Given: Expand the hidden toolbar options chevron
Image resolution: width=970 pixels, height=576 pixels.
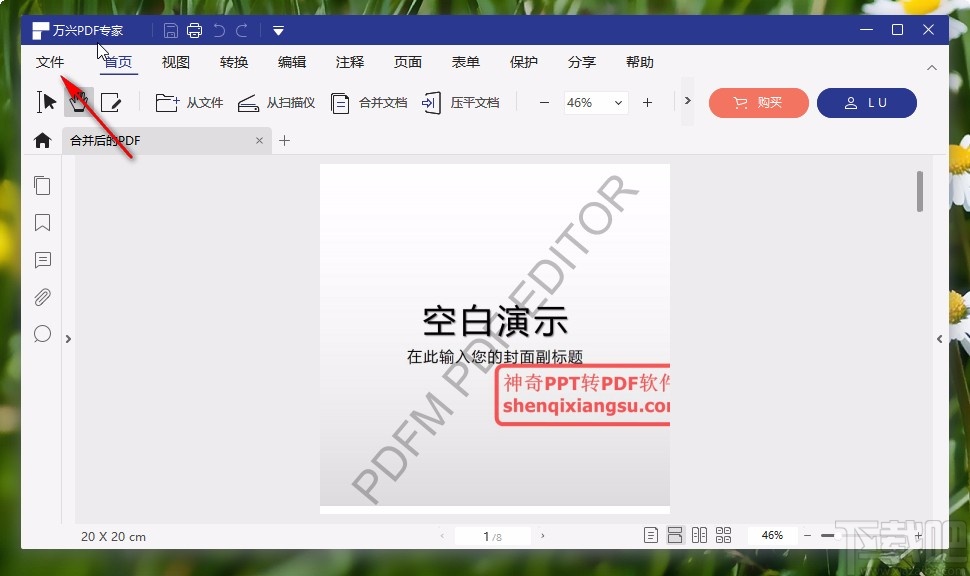Looking at the screenshot, I should pyautogui.click(x=687, y=101).
